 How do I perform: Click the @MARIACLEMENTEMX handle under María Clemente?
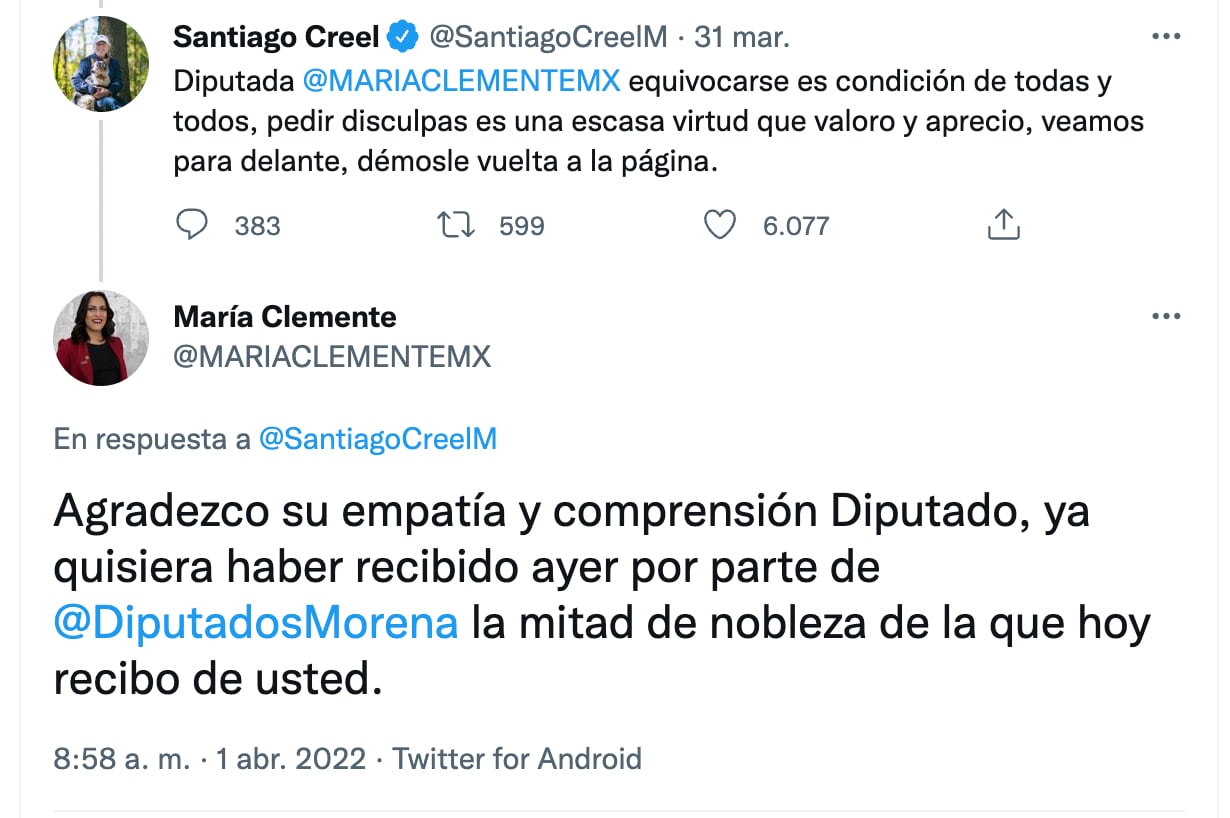click(x=332, y=357)
